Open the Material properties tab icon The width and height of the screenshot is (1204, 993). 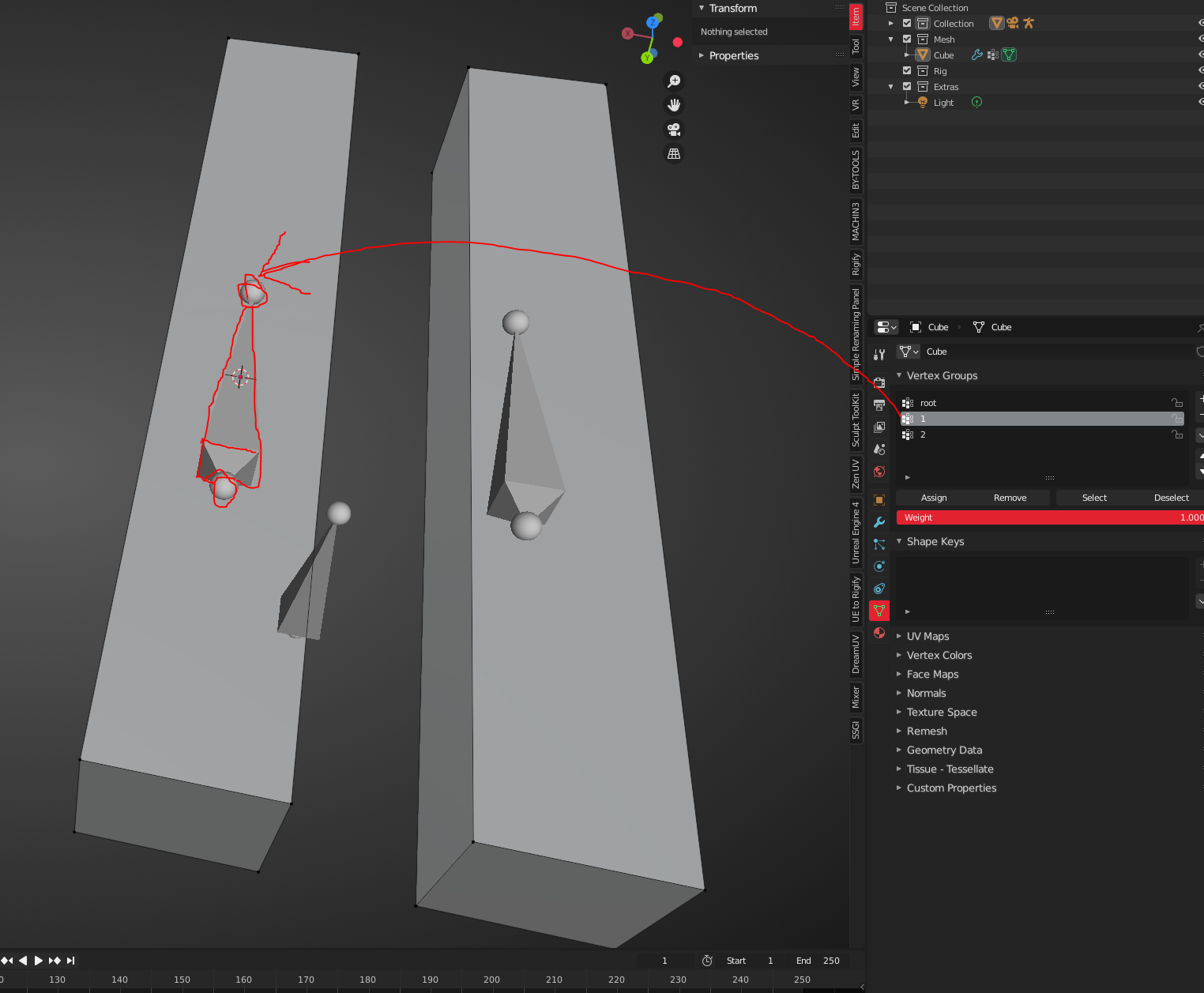click(x=879, y=633)
